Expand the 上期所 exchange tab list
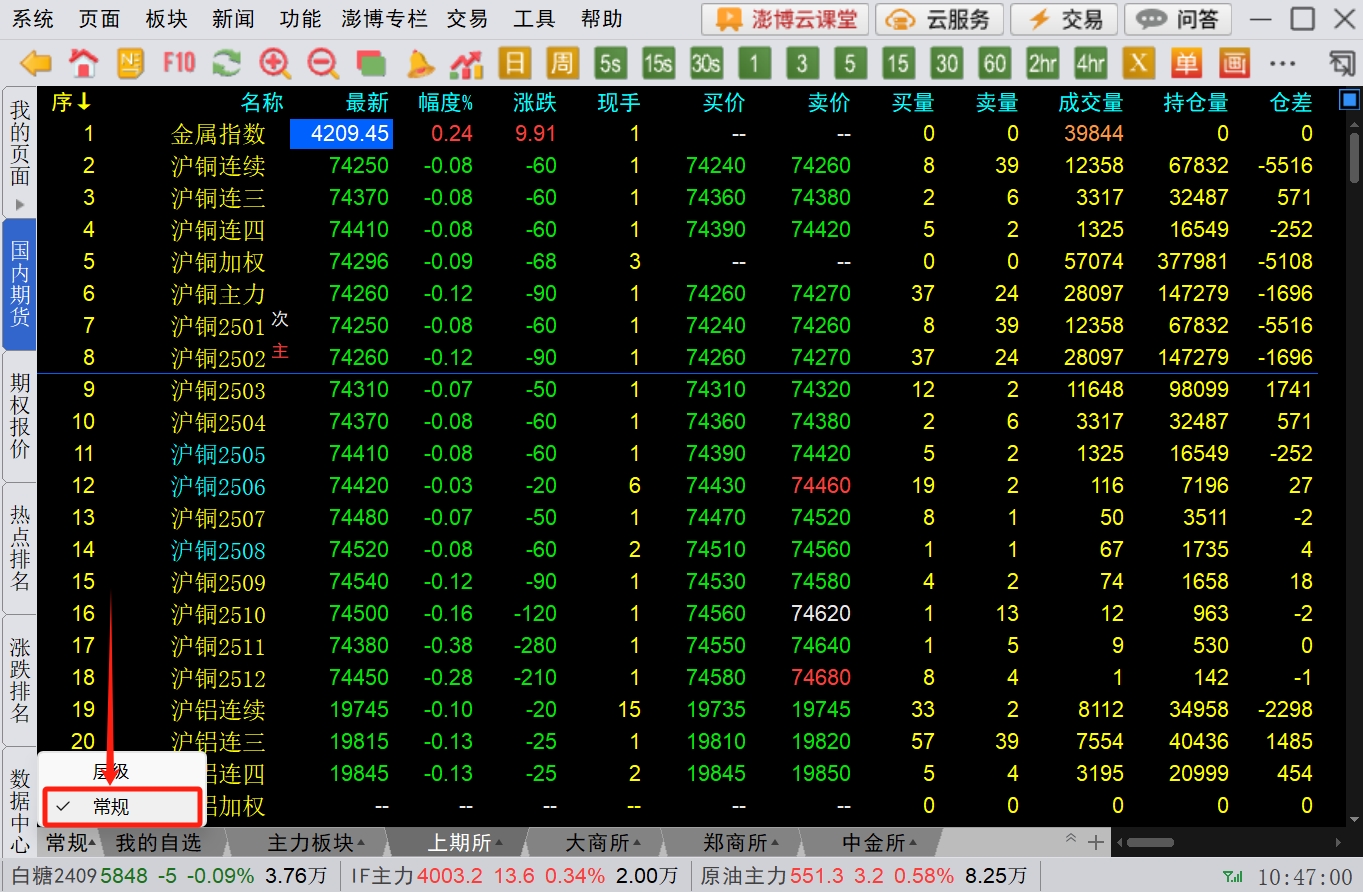 [463, 843]
